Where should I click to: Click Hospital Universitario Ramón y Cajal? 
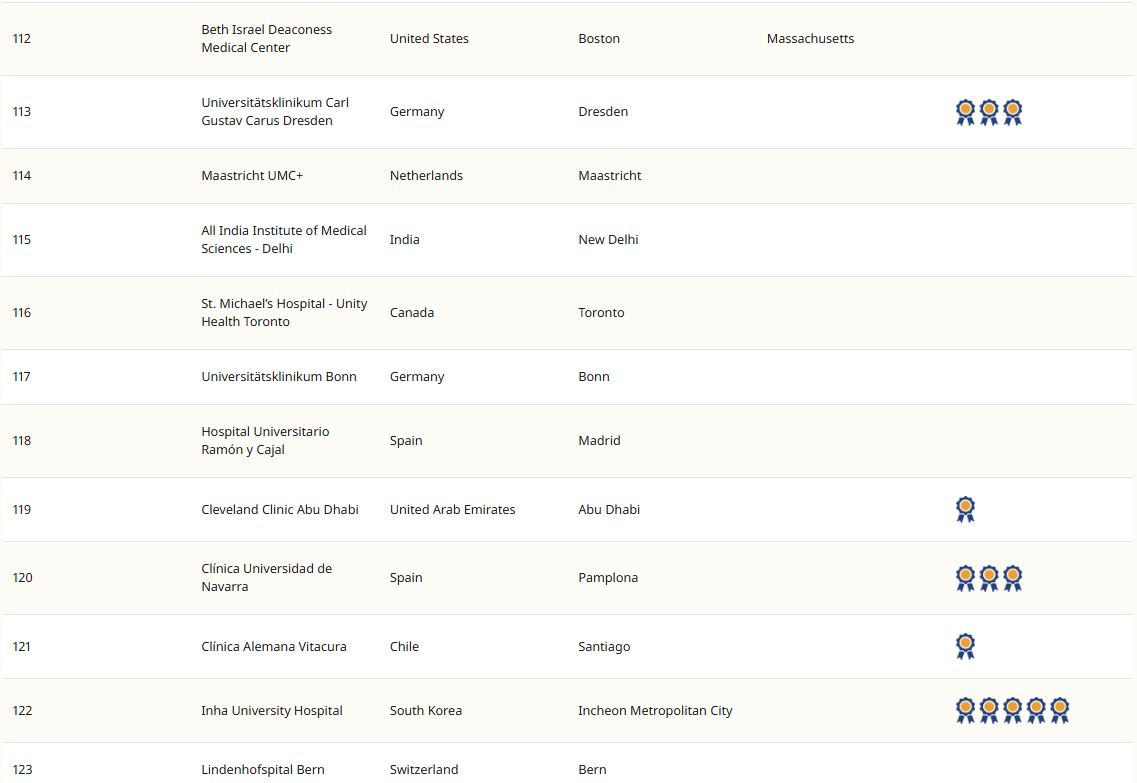pyautogui.click(x=265, y=441)
